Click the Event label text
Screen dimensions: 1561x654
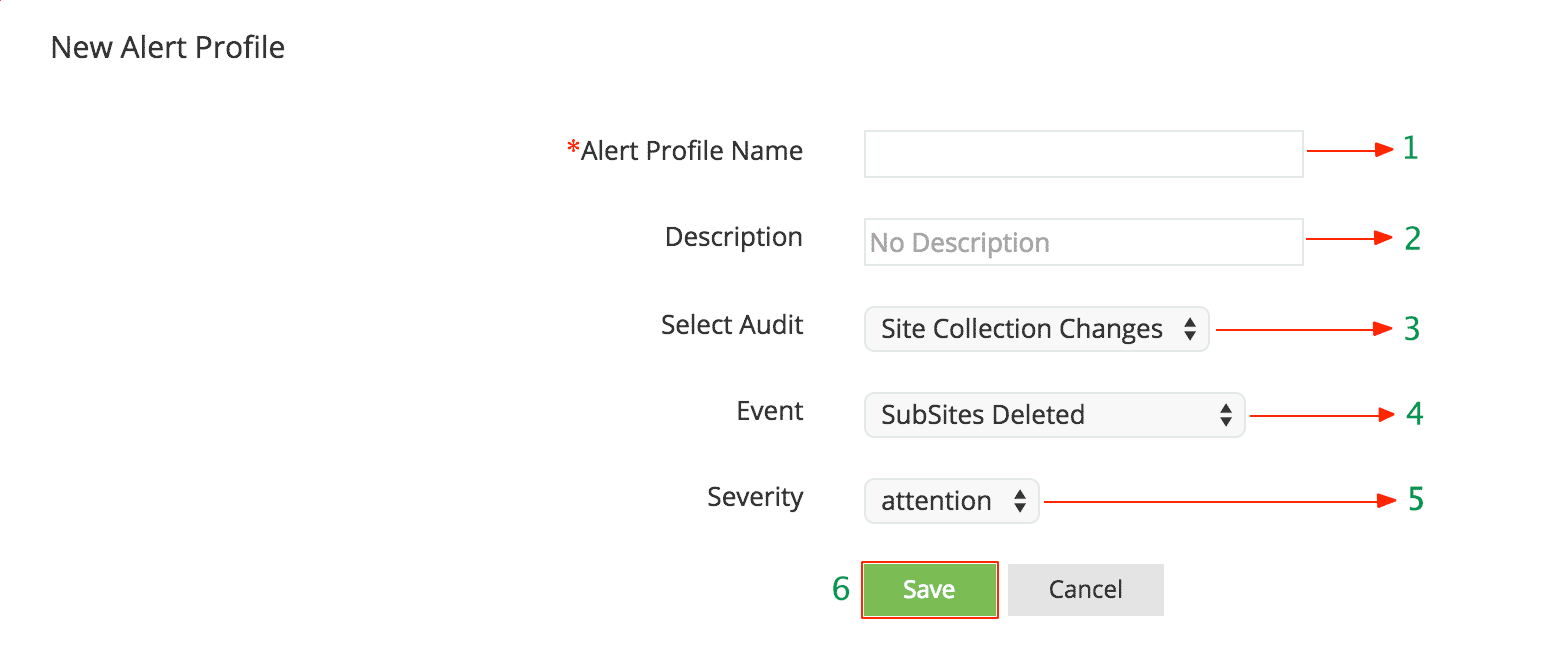770,411
